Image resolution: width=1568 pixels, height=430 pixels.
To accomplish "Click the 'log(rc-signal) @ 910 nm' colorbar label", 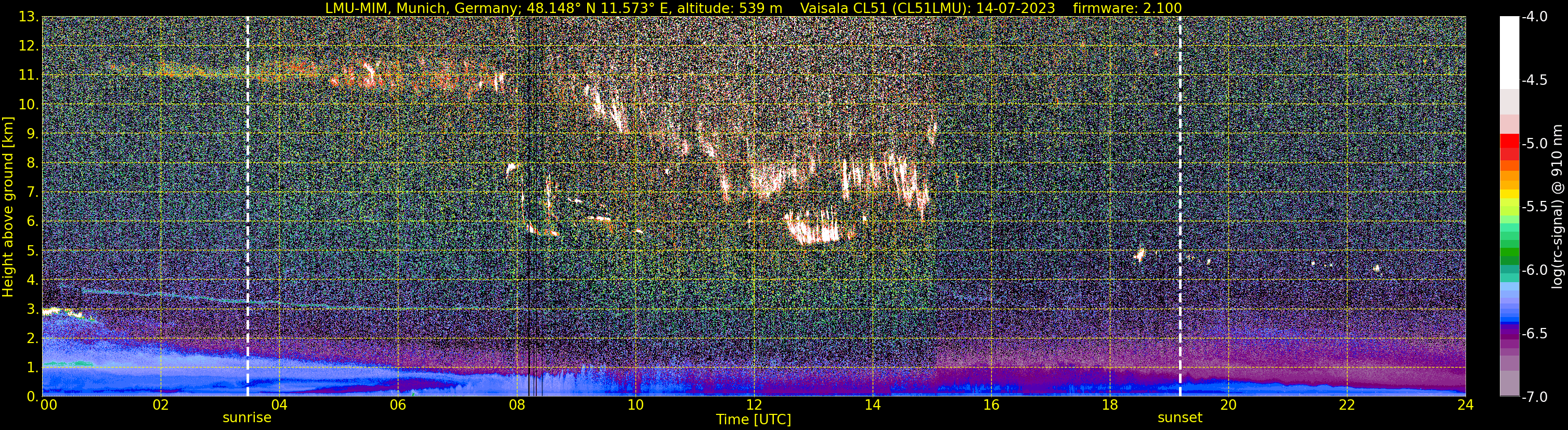I will click(1558, 207).
